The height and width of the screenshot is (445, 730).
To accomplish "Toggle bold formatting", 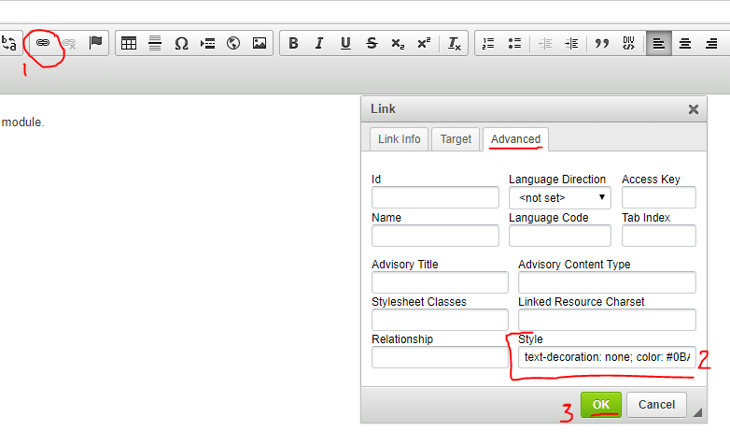I will point(293,43).
